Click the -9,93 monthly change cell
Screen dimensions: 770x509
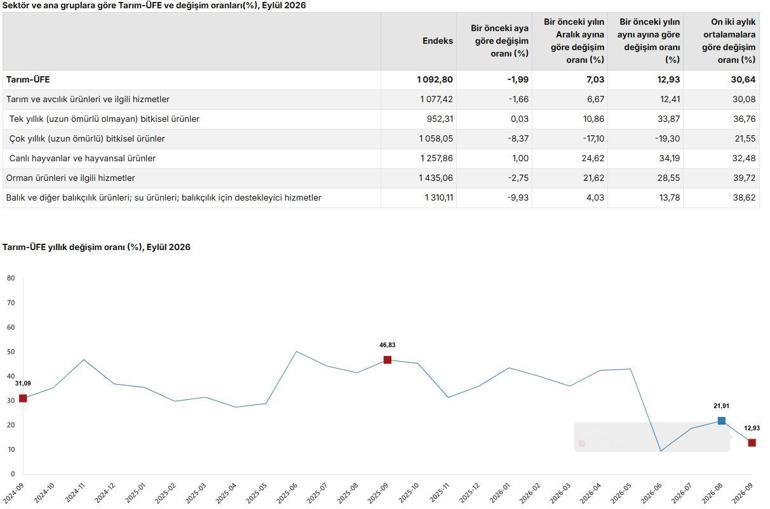tap(518, 198)
